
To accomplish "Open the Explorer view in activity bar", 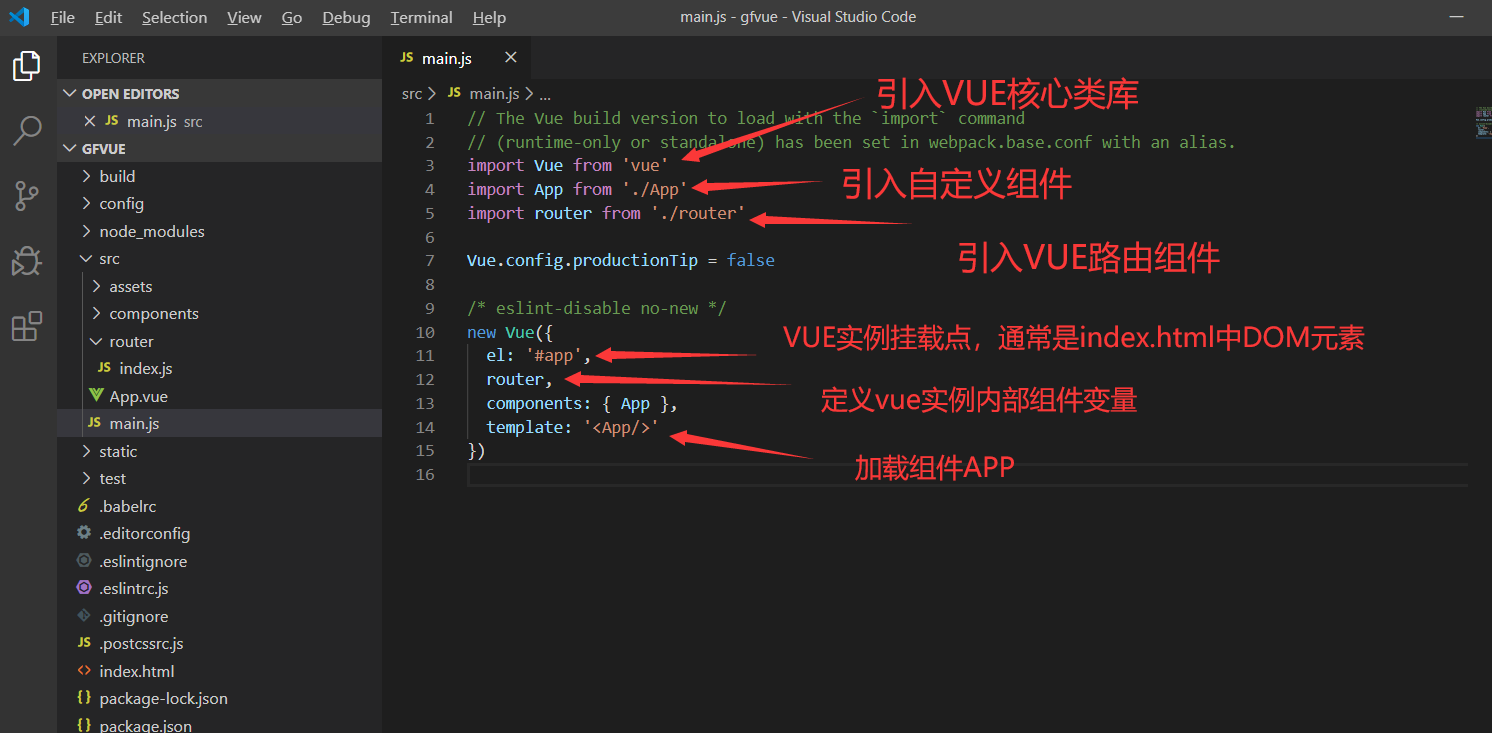I will 27,66.
